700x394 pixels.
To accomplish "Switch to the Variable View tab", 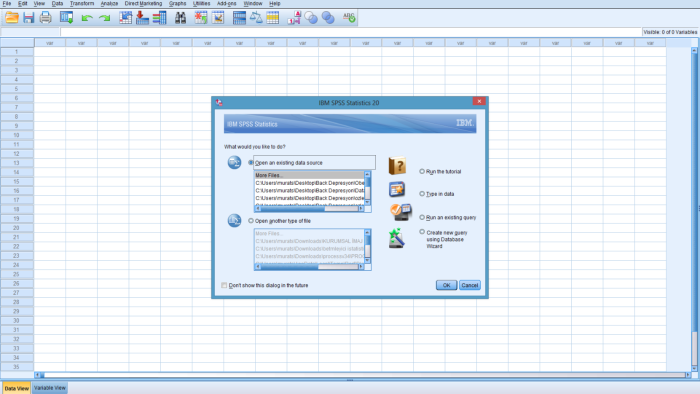I will click(50, 388).
